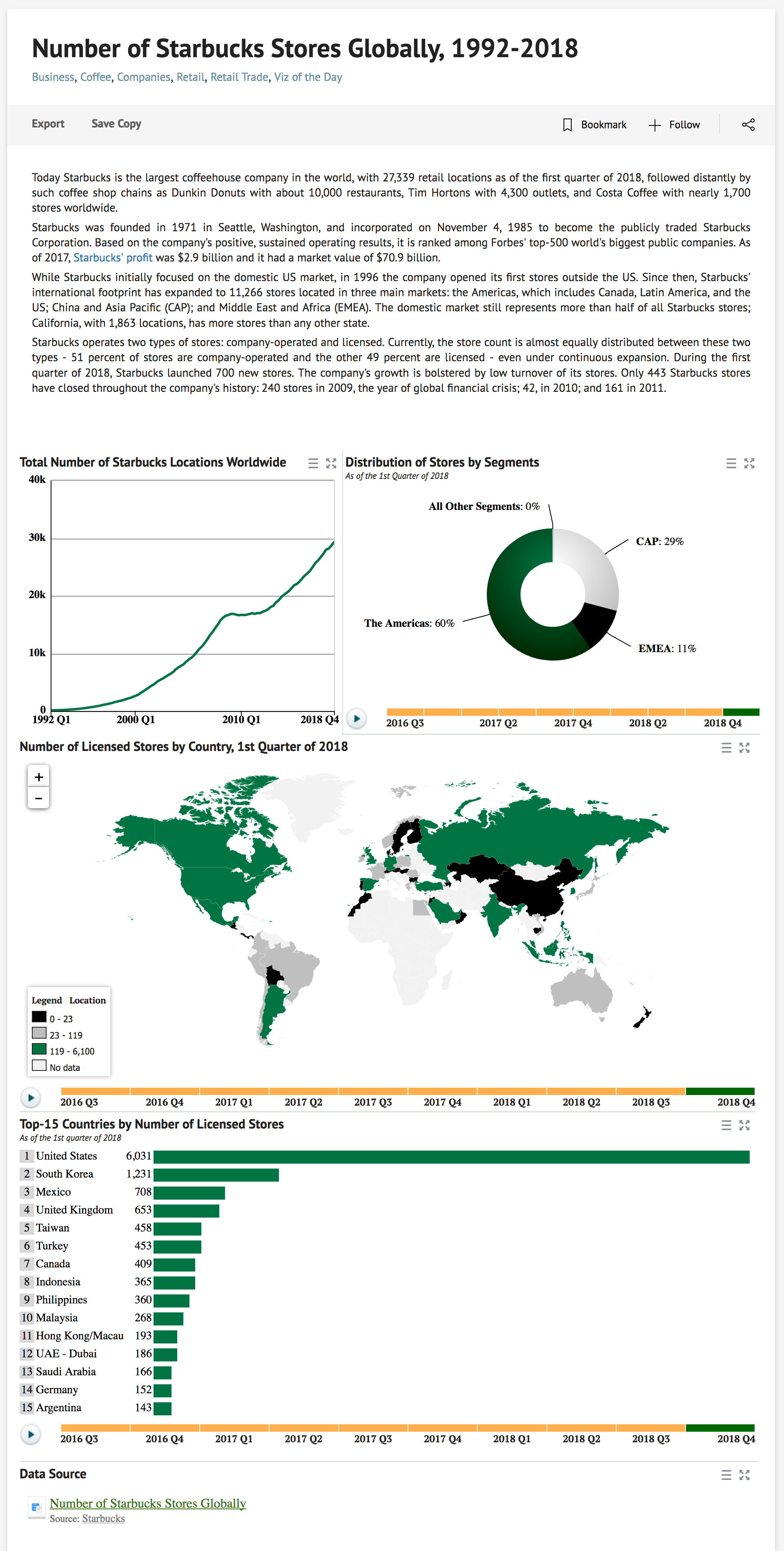784x1551 pixels.
Task: Select 2016 Q3 on donut chart timeline
Action: pyautogui.click(x=405, y=712)
